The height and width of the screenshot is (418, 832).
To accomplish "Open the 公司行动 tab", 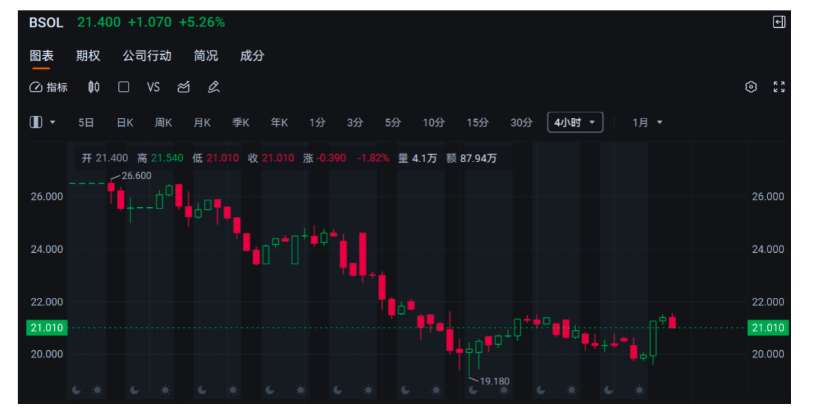I will [x=147, y=56].
